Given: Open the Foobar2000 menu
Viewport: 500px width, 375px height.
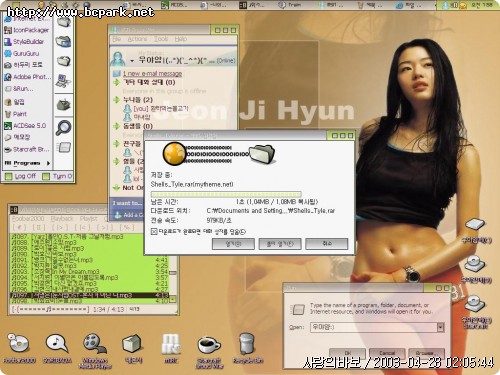Looking at the screenshot, I should click(x=28, y=219).
